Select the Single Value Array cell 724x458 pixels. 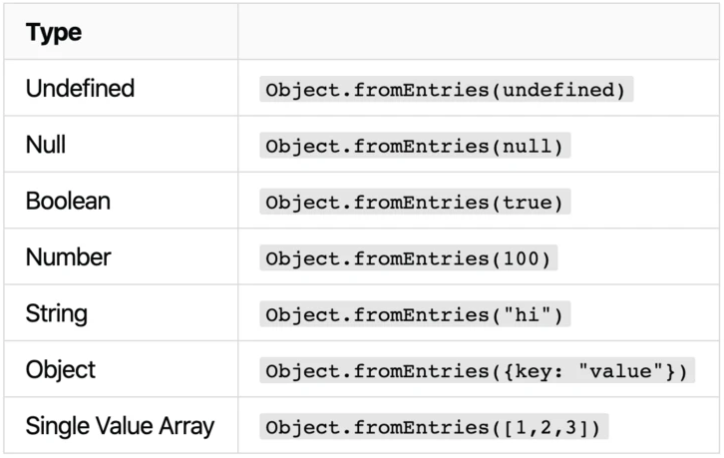click(121, 426)
